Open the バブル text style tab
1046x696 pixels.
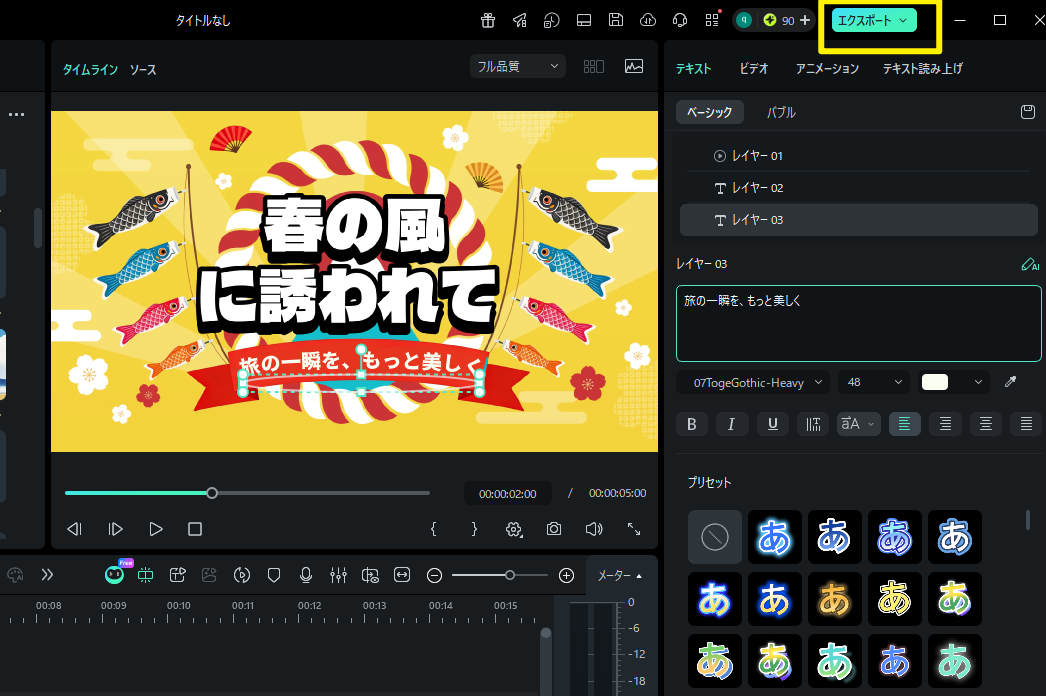(x=781, y=112)
